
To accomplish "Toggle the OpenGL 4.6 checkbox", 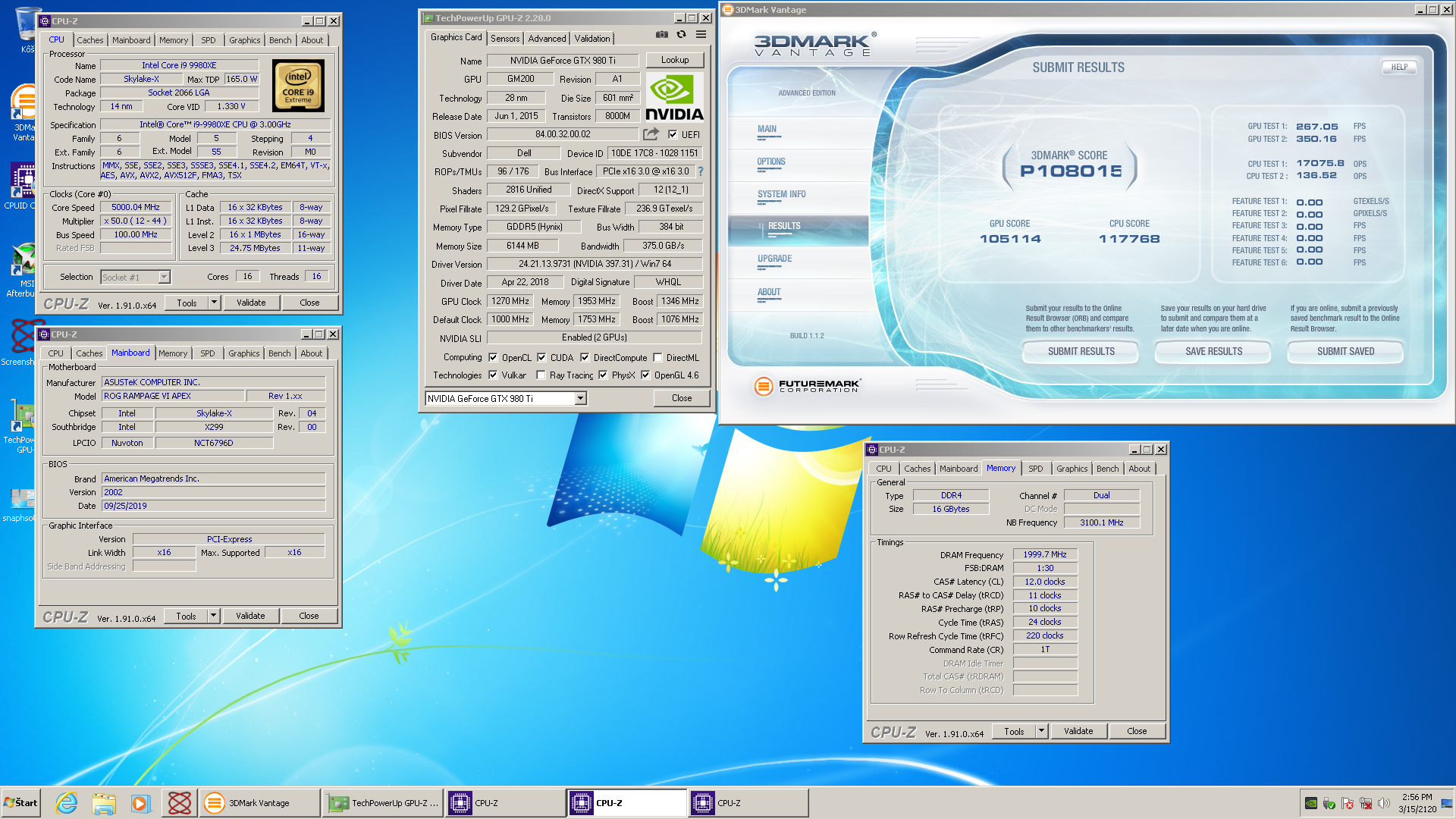I will (x=645, y=375).
